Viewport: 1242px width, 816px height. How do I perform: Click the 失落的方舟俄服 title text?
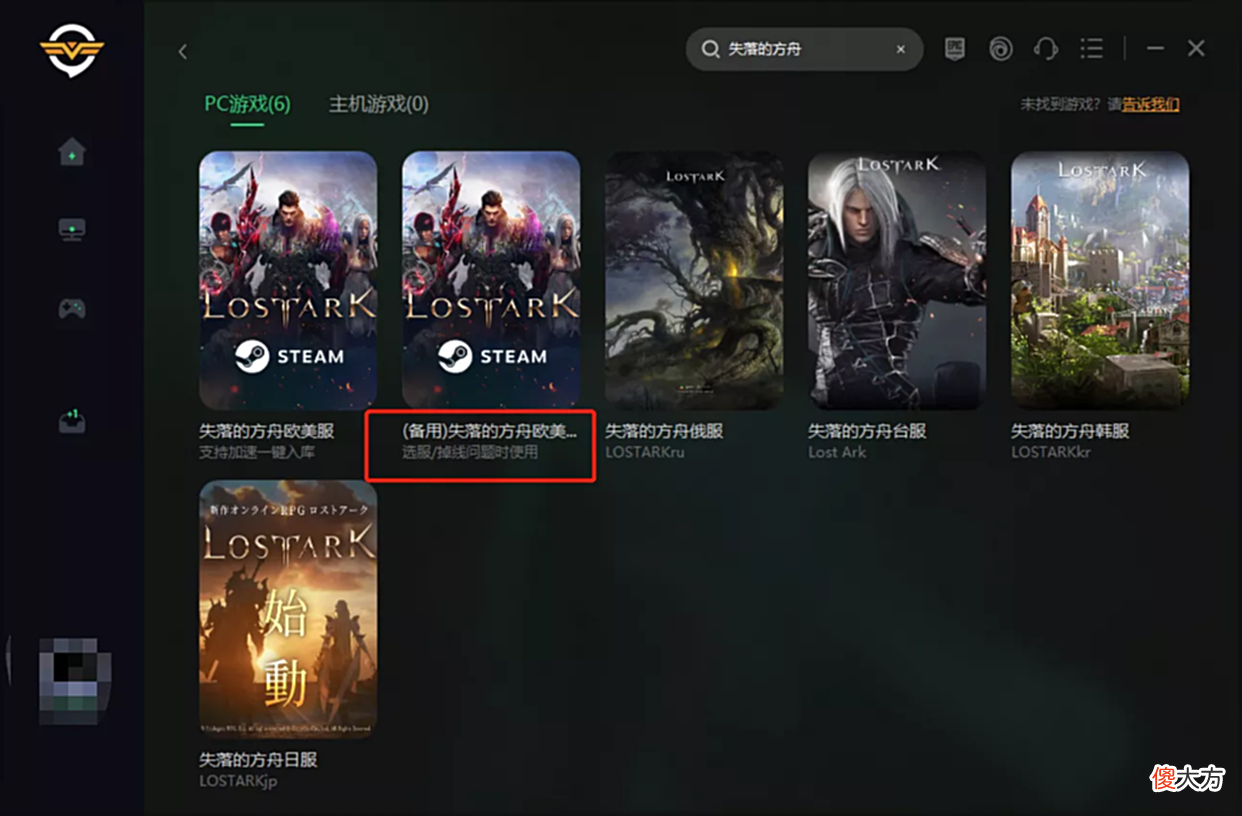[664, 431]
